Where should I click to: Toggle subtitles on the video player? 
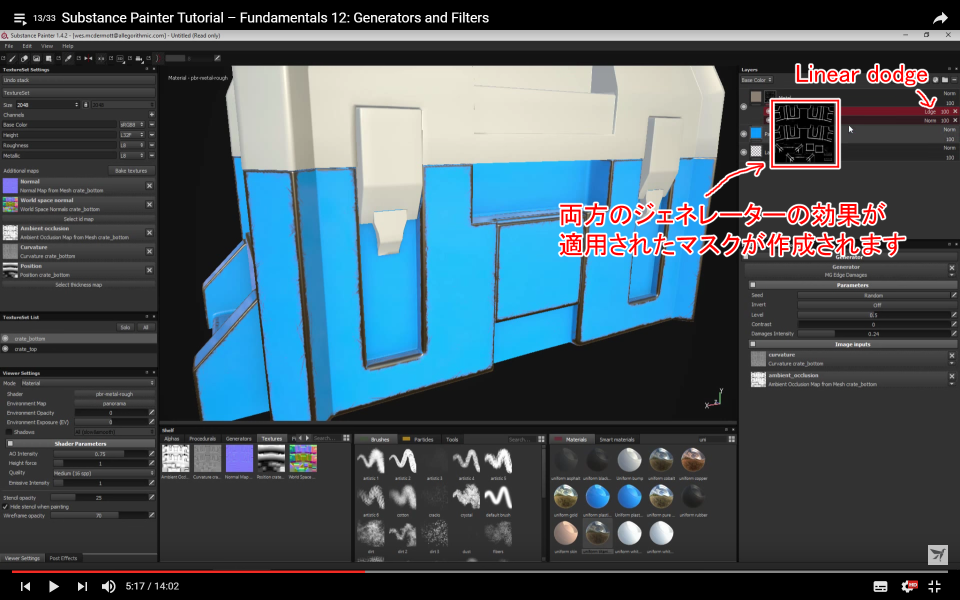(880, 587)
